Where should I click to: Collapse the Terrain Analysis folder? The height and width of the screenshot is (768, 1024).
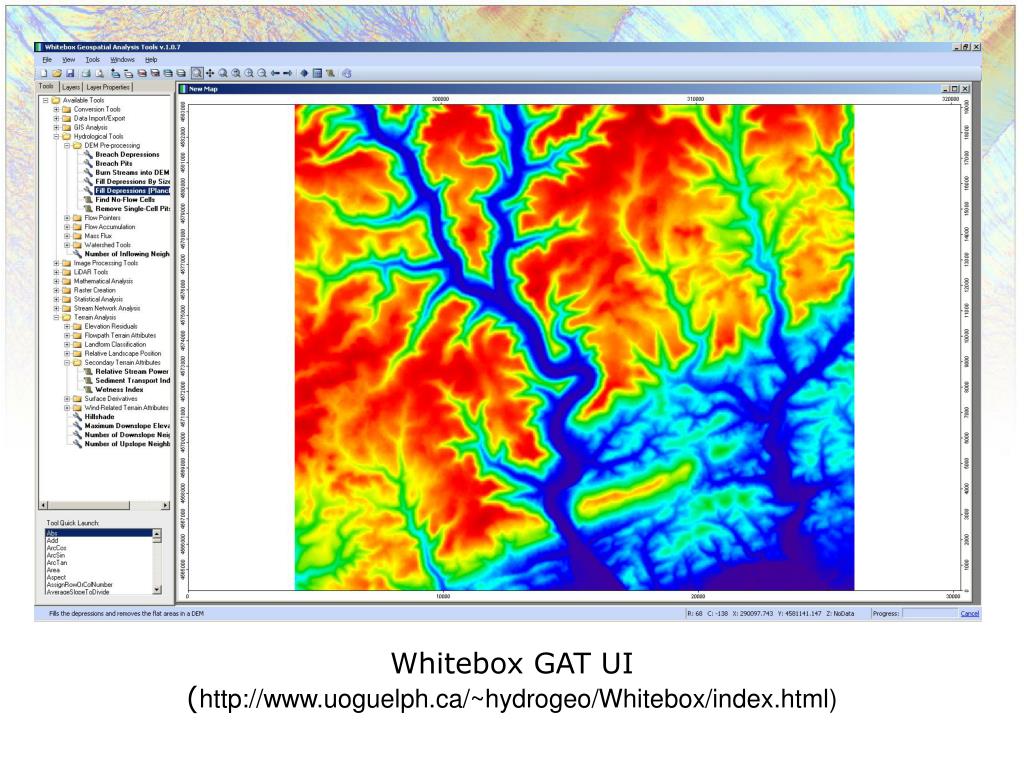(56, 317)
